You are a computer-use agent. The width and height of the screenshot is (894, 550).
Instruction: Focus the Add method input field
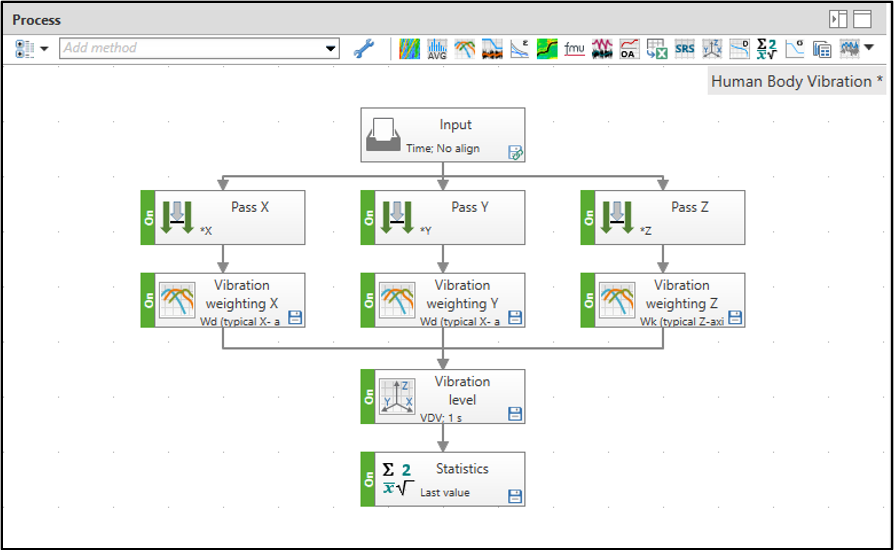[x=191, y=48]
